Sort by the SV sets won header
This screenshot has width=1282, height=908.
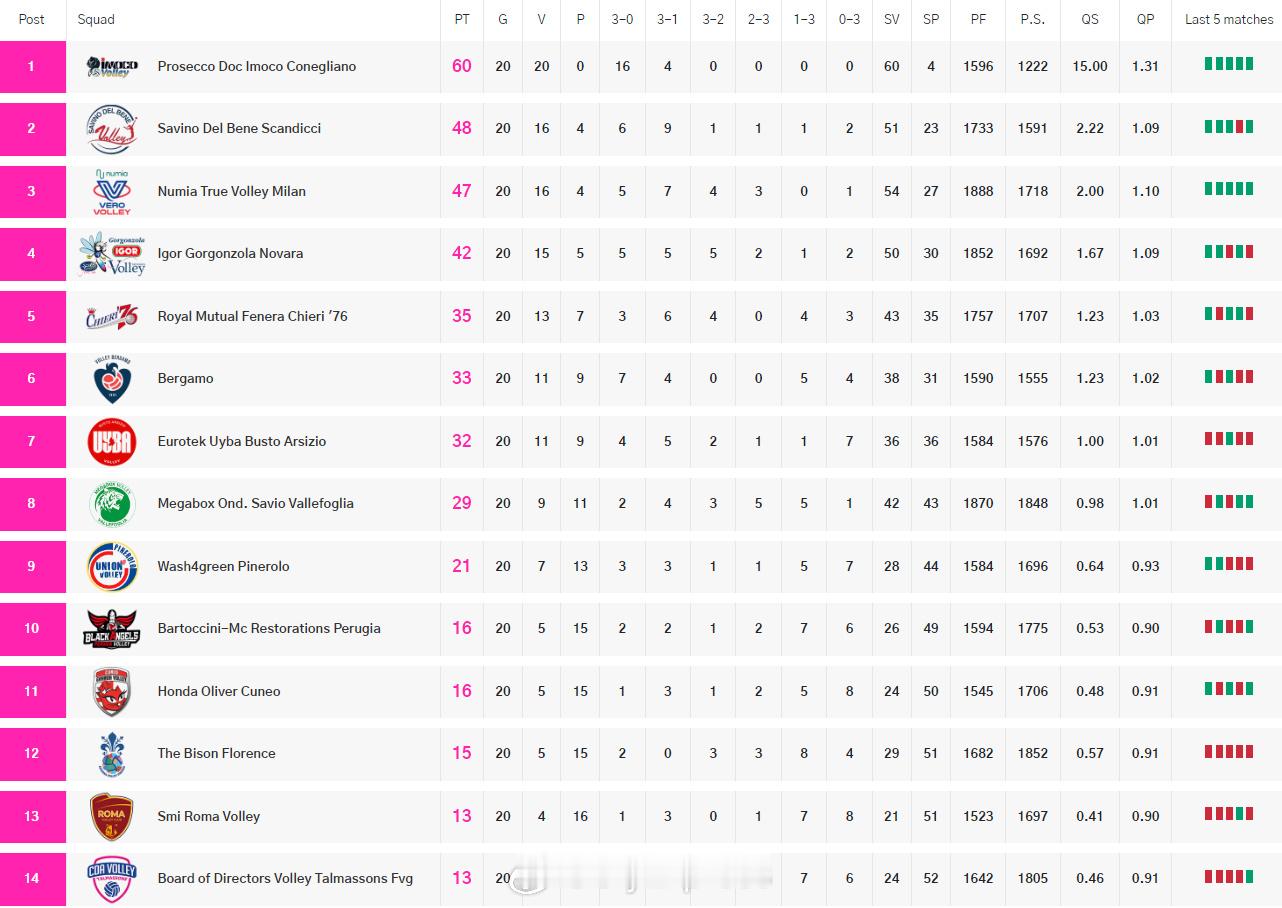891,19
